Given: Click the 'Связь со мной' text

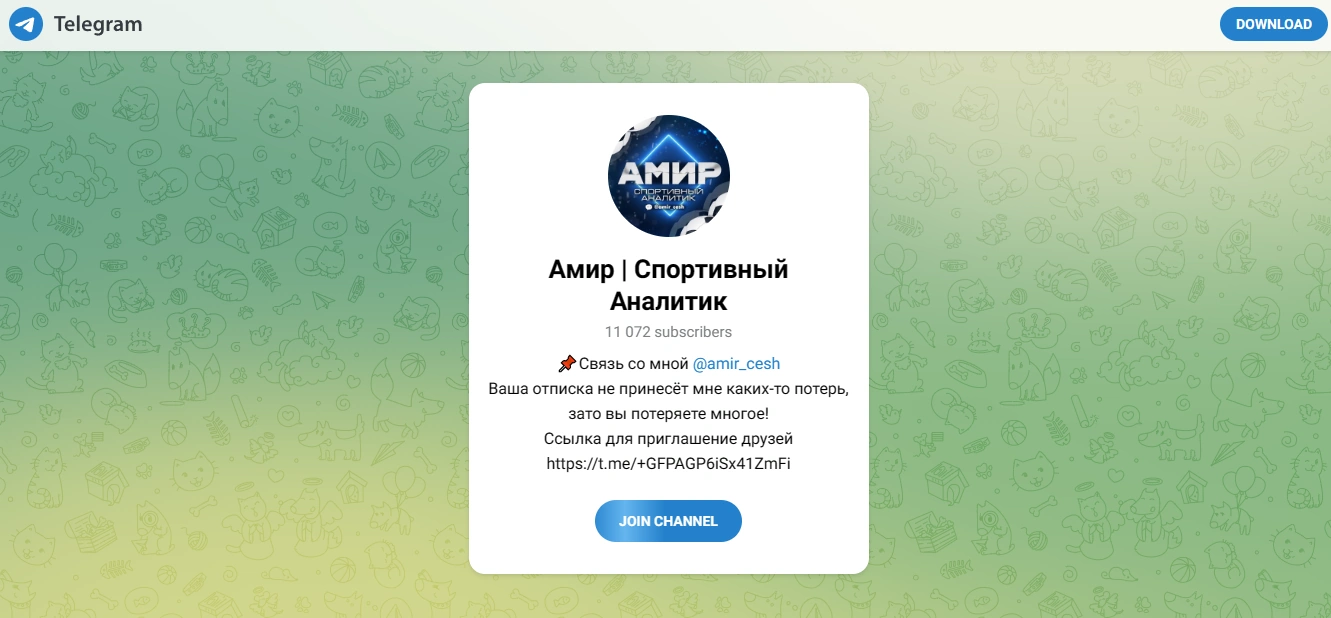Looking at the screenshot, I should click(633, 363).
